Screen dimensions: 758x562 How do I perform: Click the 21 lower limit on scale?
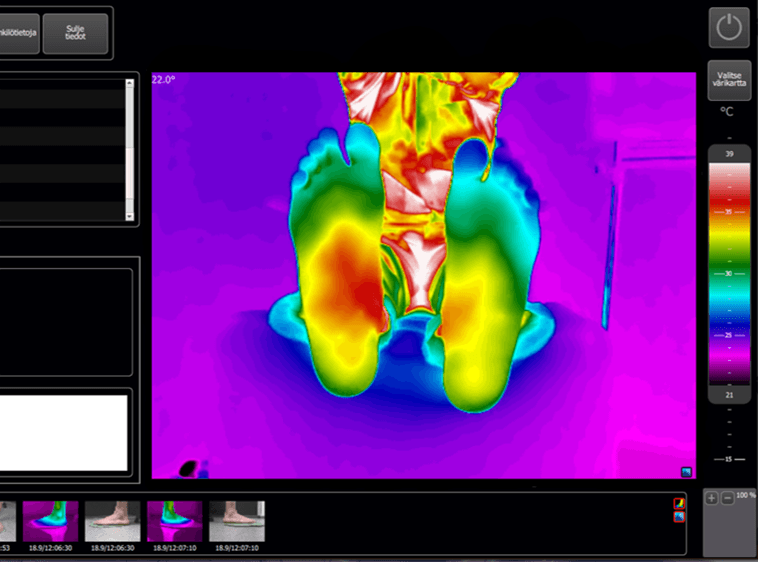[729, 395]
